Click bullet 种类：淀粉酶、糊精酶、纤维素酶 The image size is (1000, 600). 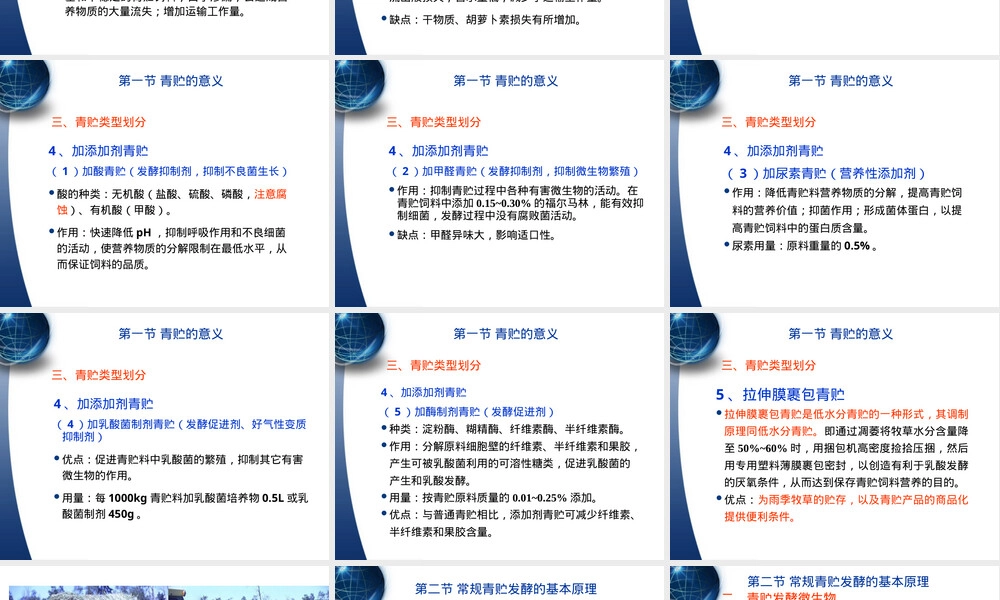[x=504, y=428]
